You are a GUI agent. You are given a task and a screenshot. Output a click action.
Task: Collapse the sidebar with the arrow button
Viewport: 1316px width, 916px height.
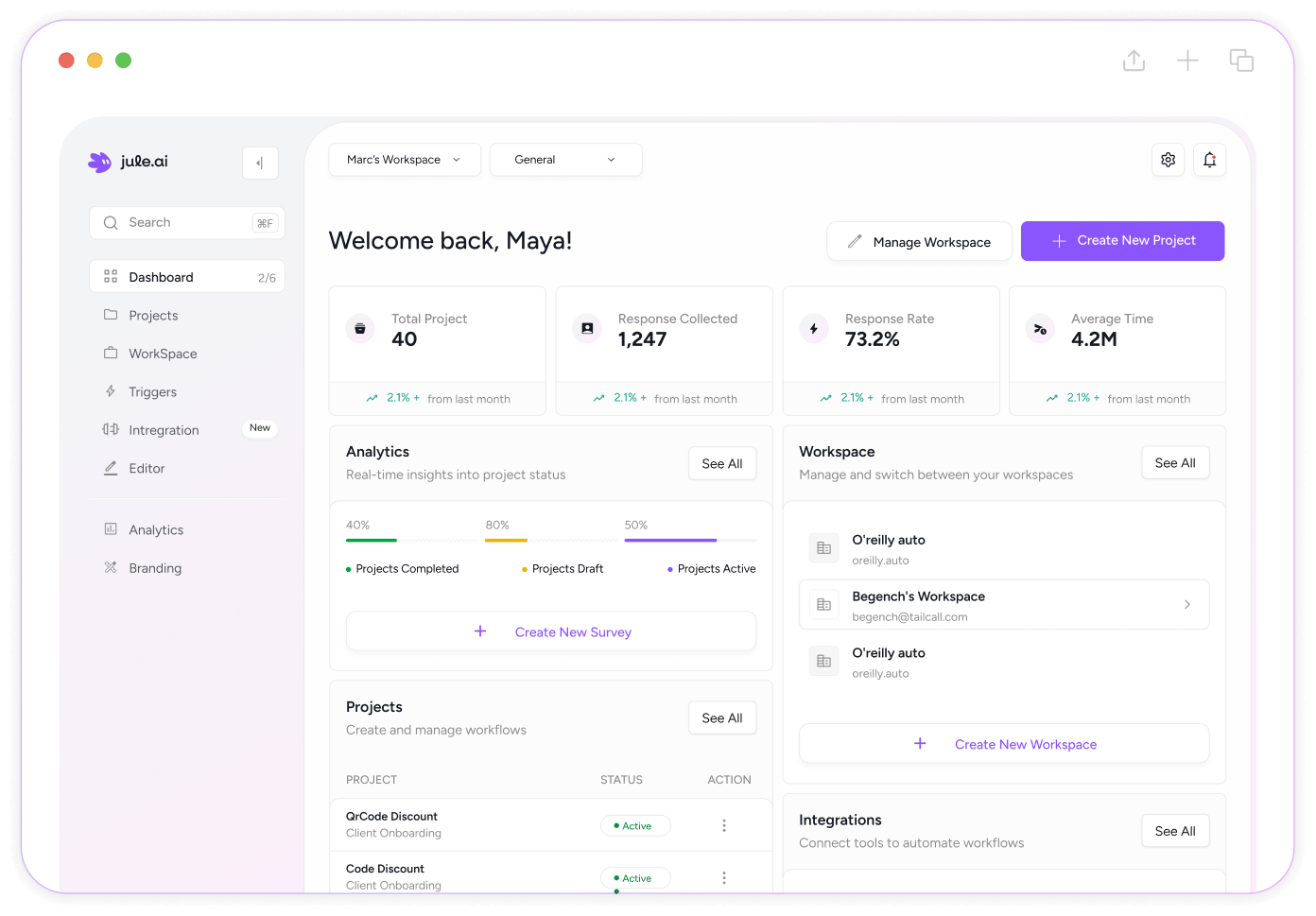point(260,163)
